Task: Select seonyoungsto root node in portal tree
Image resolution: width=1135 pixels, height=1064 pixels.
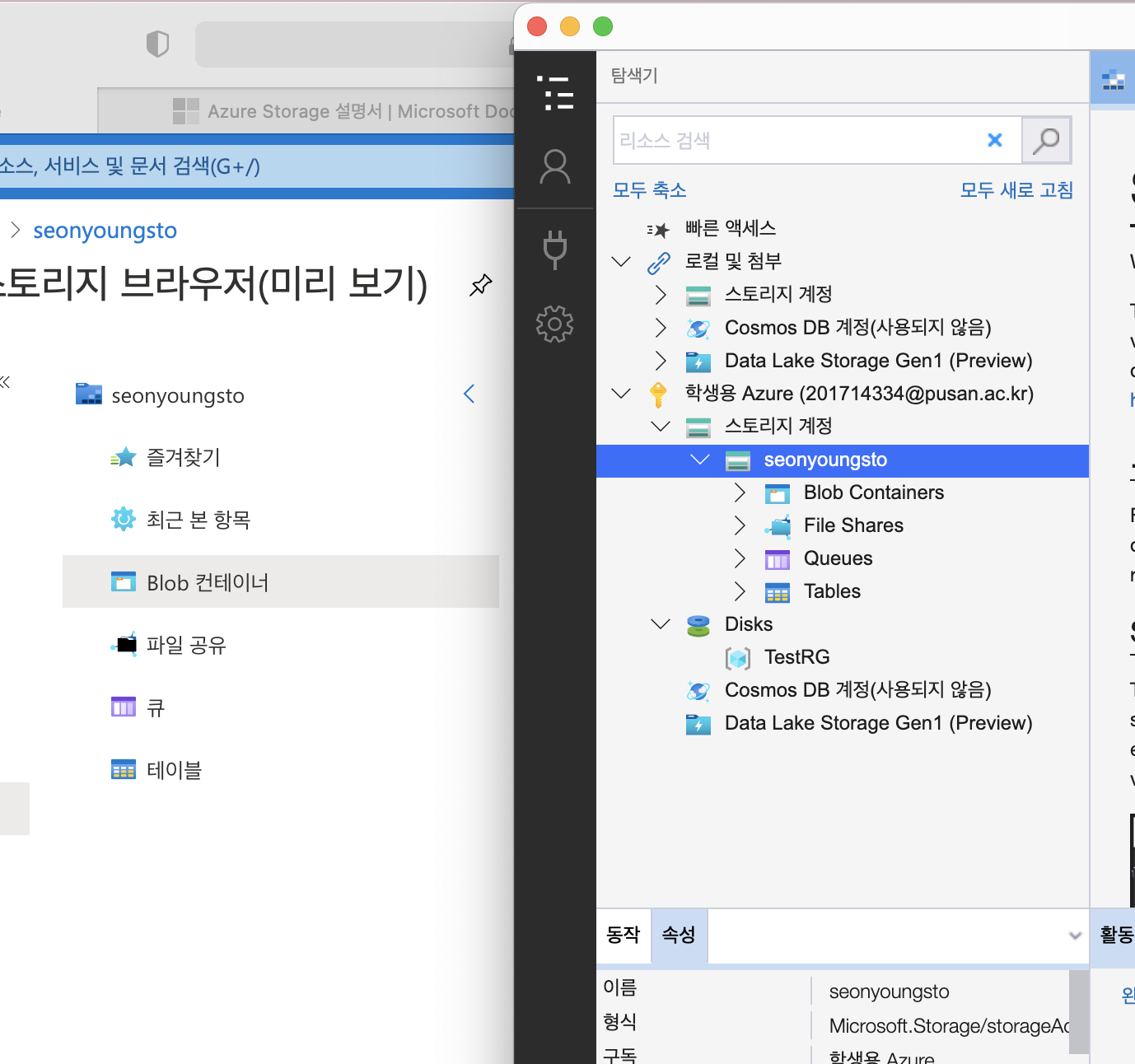Action: pos(178,396)
